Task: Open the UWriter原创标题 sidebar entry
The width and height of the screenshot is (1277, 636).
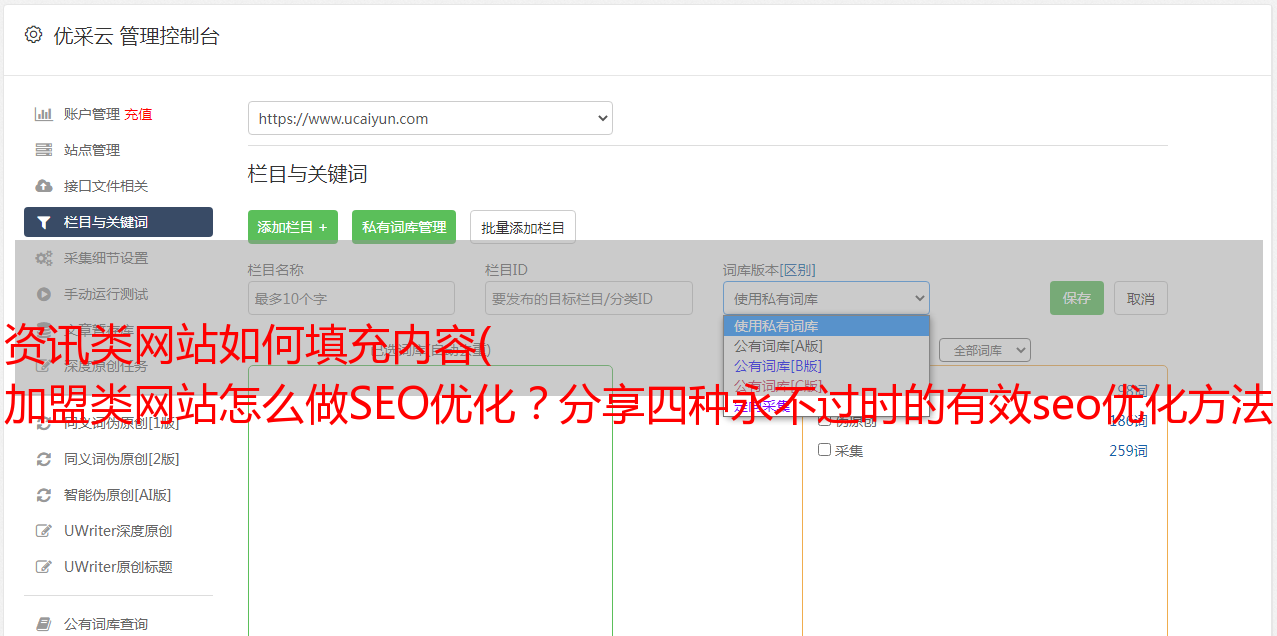Action: pos(118,567)
